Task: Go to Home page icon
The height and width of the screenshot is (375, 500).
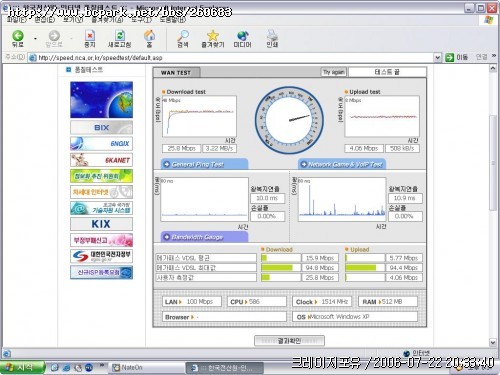Action: (149, 35)
